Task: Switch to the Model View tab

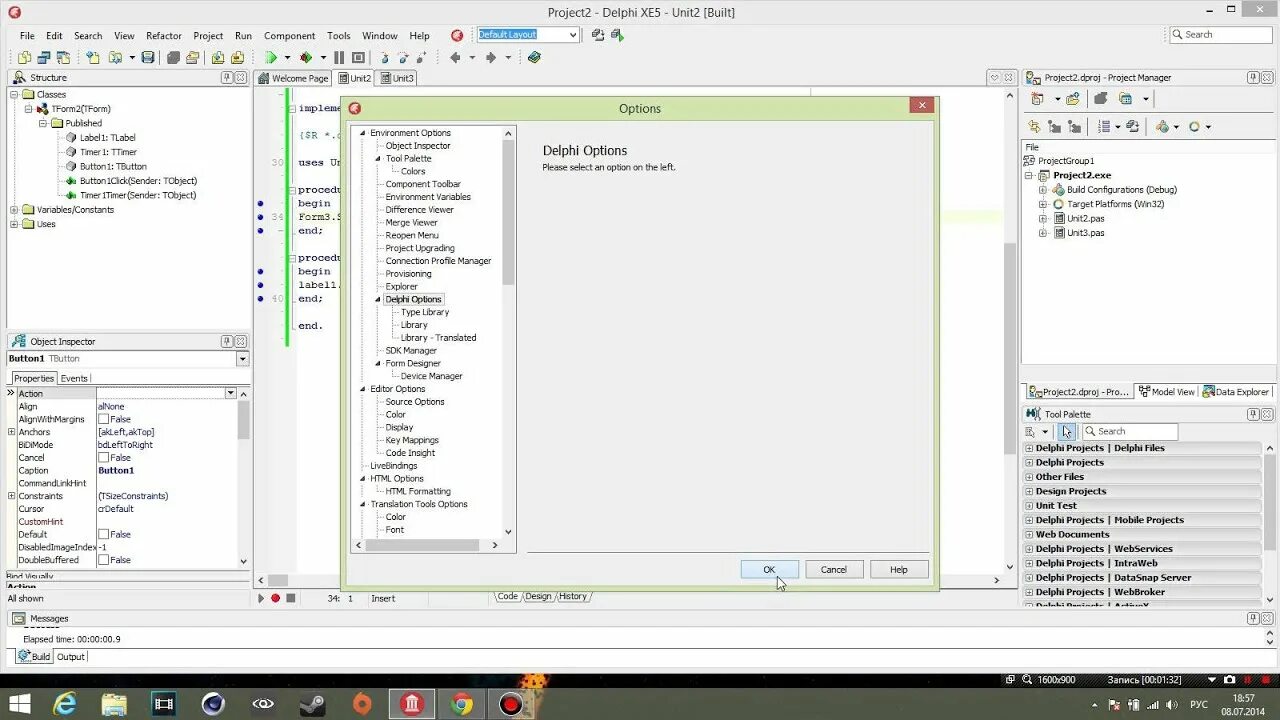Action: pyautogui.click(x=1167, y=392)
